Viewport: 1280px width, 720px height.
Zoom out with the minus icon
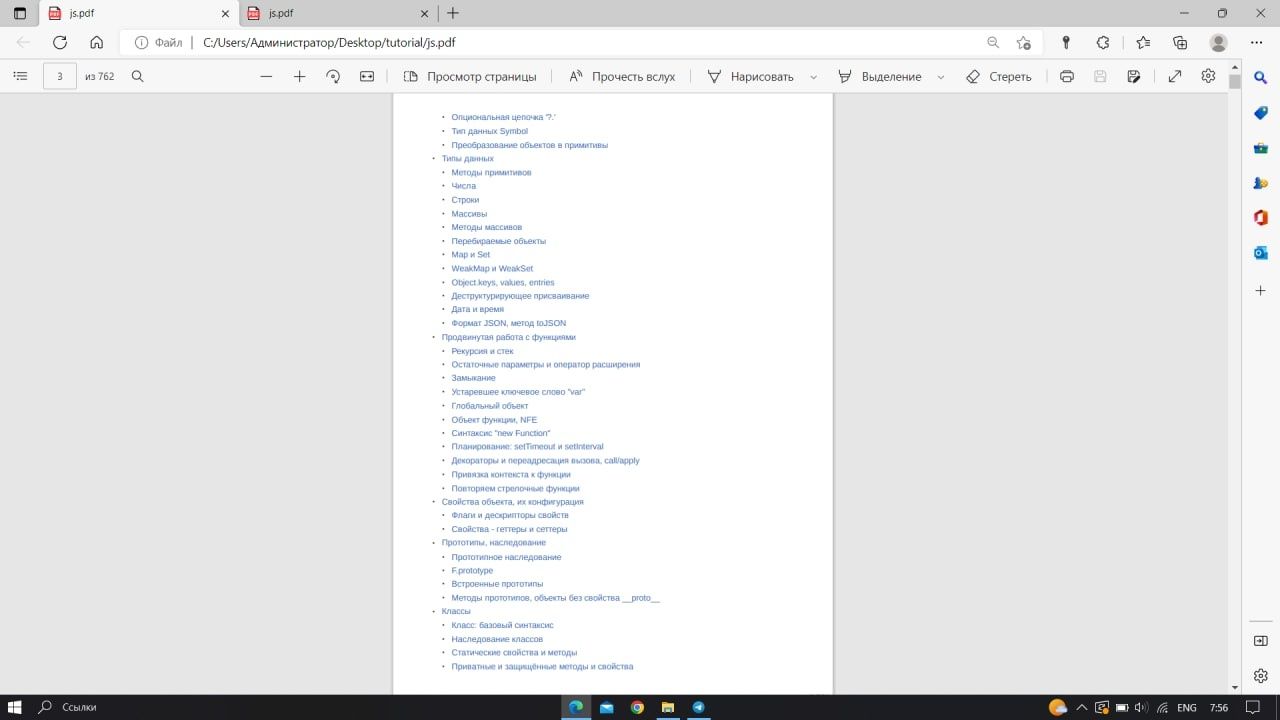pos(266,76)
